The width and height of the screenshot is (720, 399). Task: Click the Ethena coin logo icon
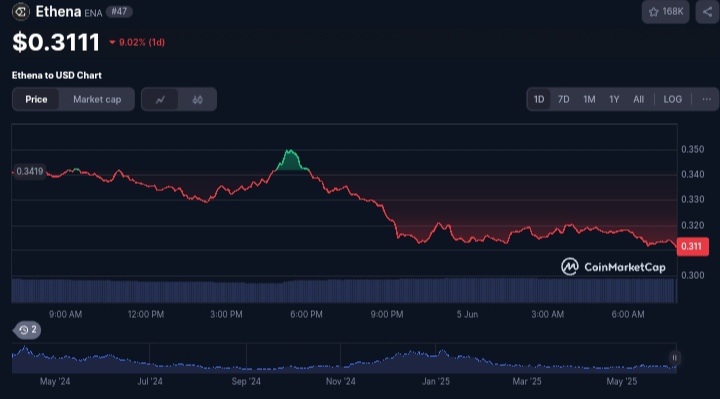tap(21, 11)
